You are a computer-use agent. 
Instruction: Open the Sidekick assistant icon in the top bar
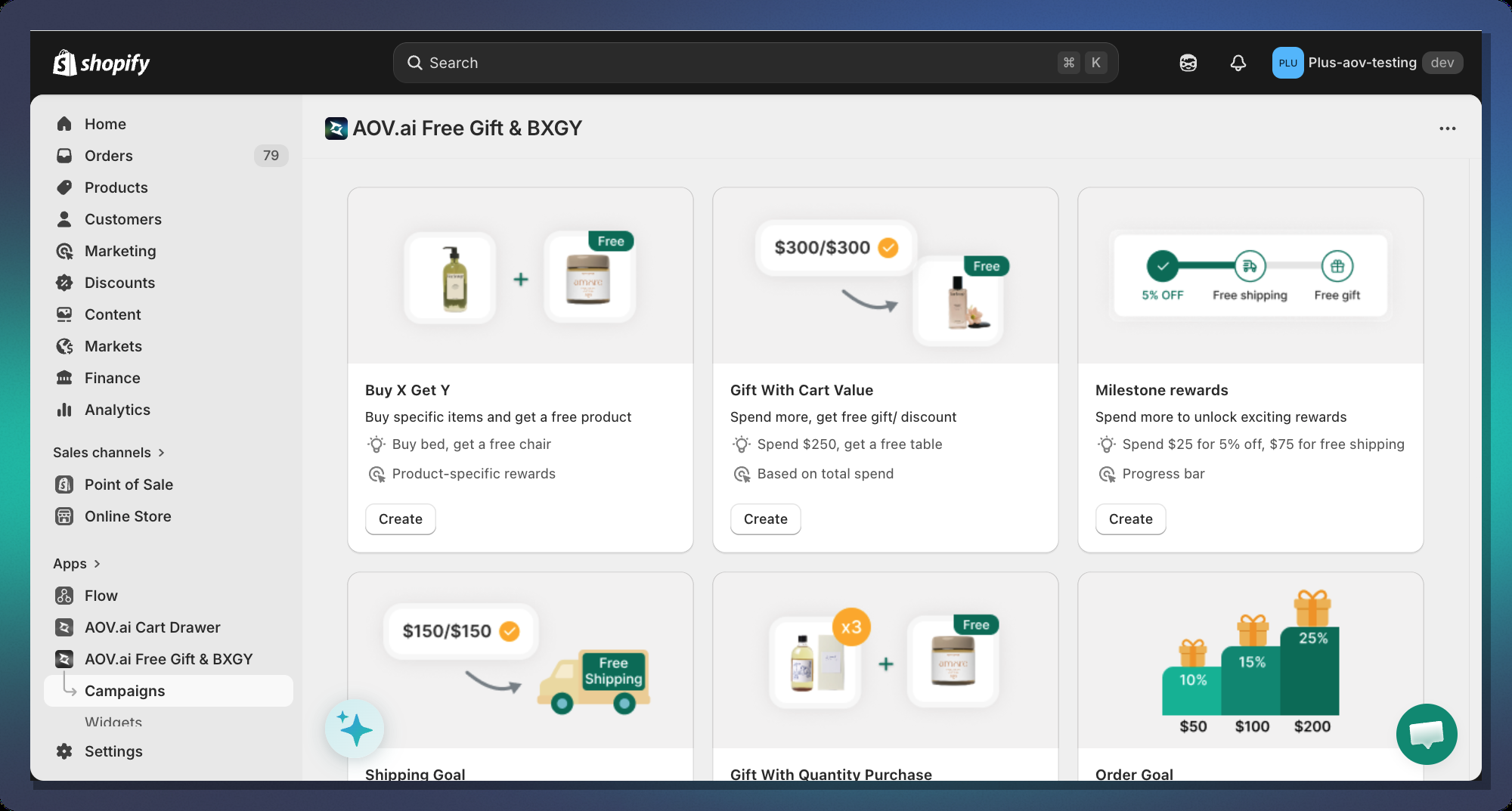click(1188, 63)
